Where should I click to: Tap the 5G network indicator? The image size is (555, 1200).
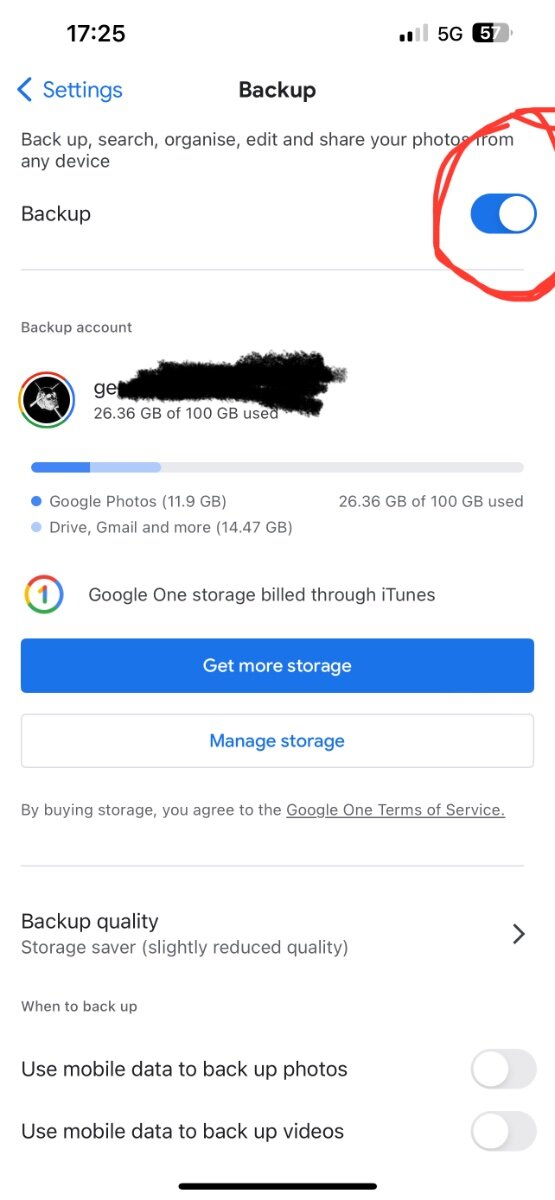tap(450, 34)
